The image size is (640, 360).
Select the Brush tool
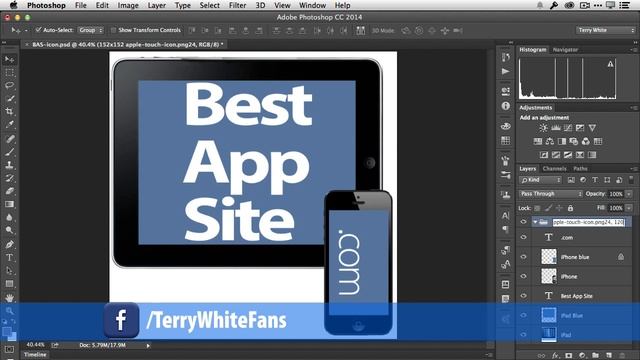click(x=9, y=152)
